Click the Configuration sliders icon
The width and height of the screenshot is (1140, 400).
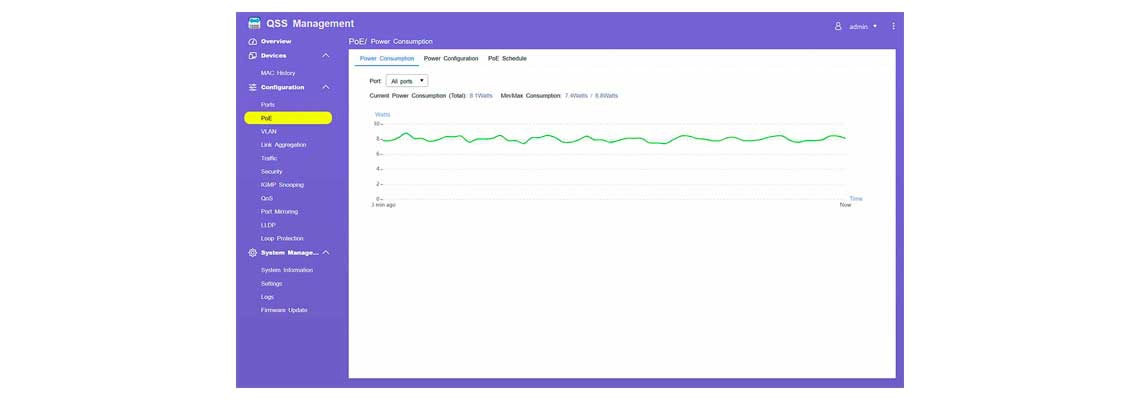click(x=252, y=87)
